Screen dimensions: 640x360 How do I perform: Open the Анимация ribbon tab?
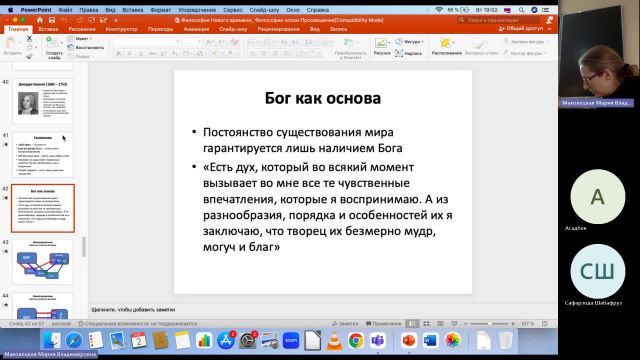[x=196, y=29]
